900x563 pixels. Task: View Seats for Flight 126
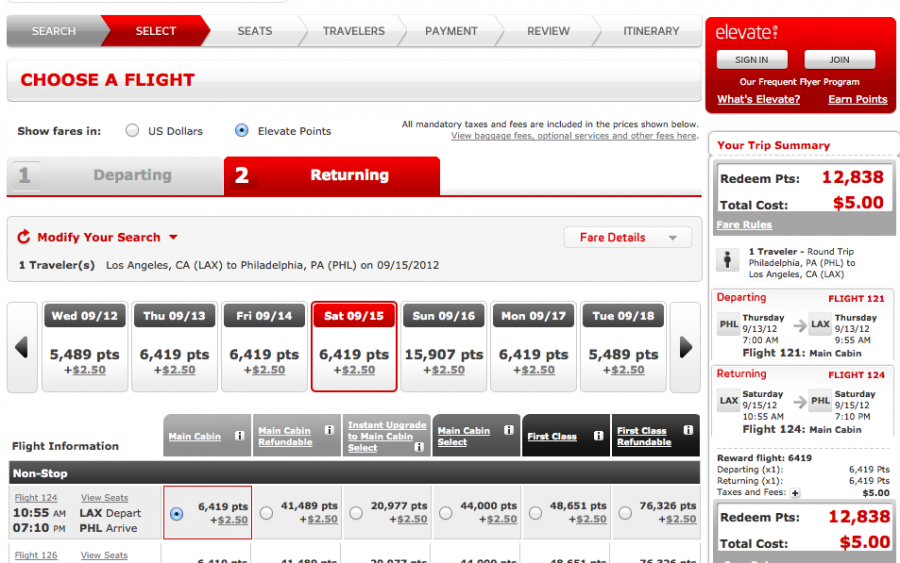pos(104,555)
